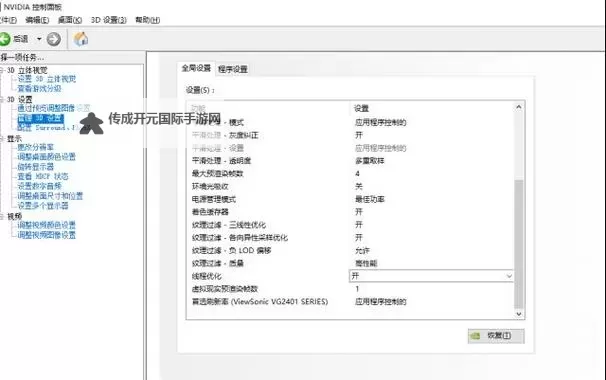Select the 平滑处理 - 透明度 row
This screenshot has width=606, height=380.
(x=350, y=161)
